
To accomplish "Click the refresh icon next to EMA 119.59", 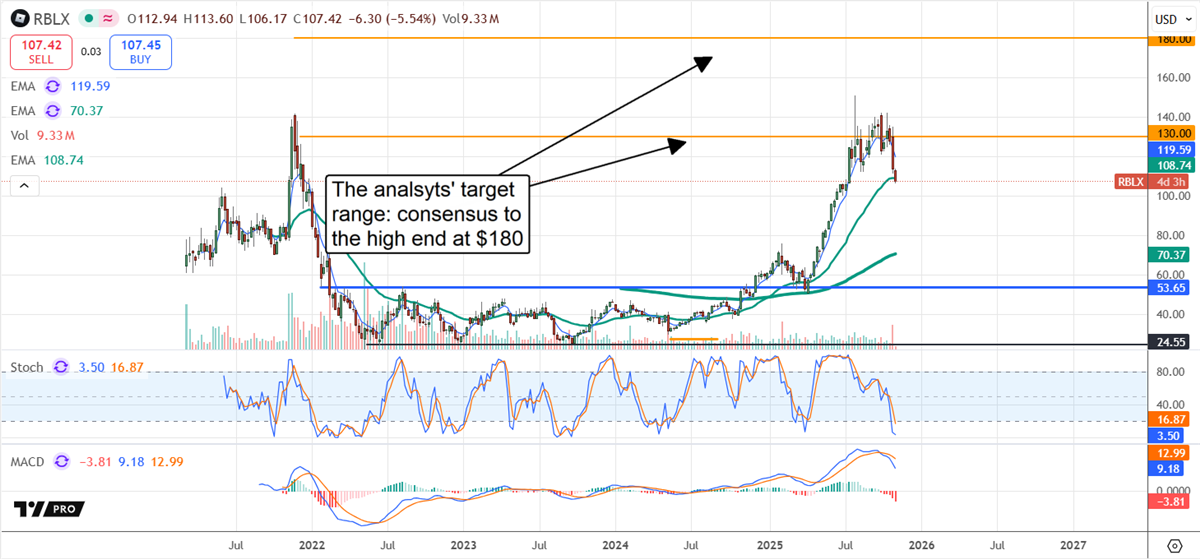I will pyautogui.click(x=52, y=86).
